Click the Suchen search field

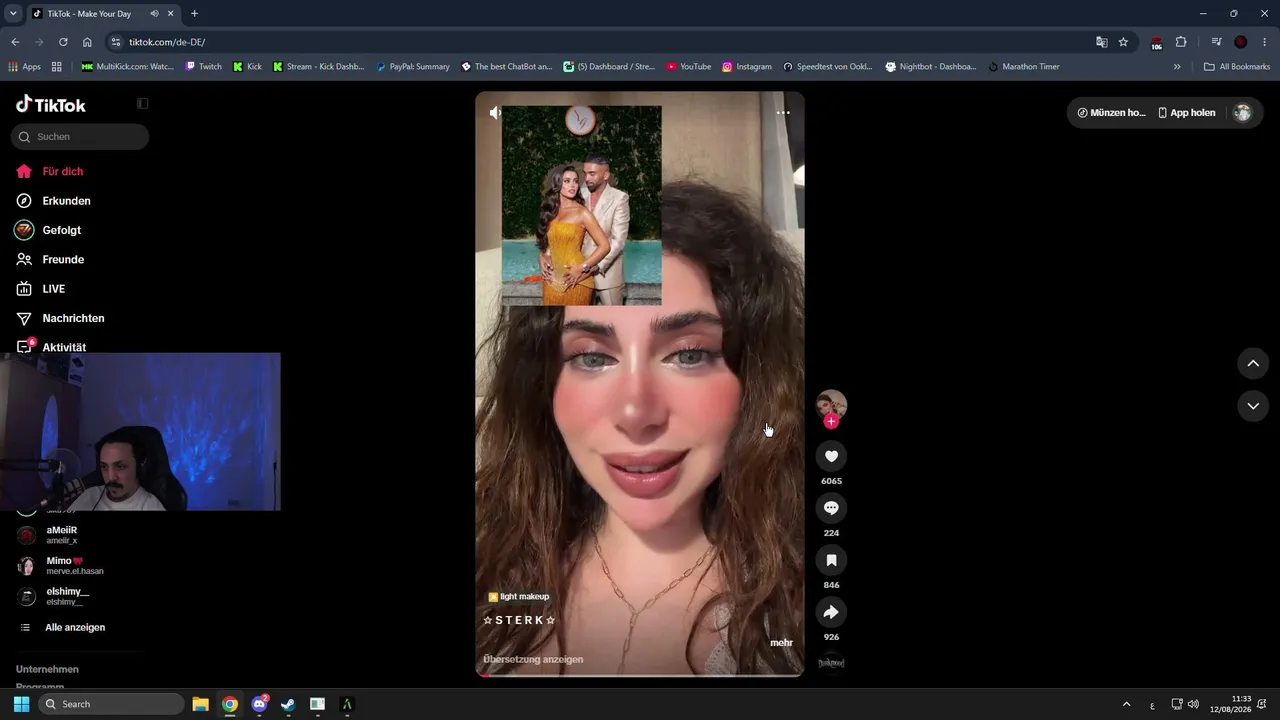click(80, 137)
